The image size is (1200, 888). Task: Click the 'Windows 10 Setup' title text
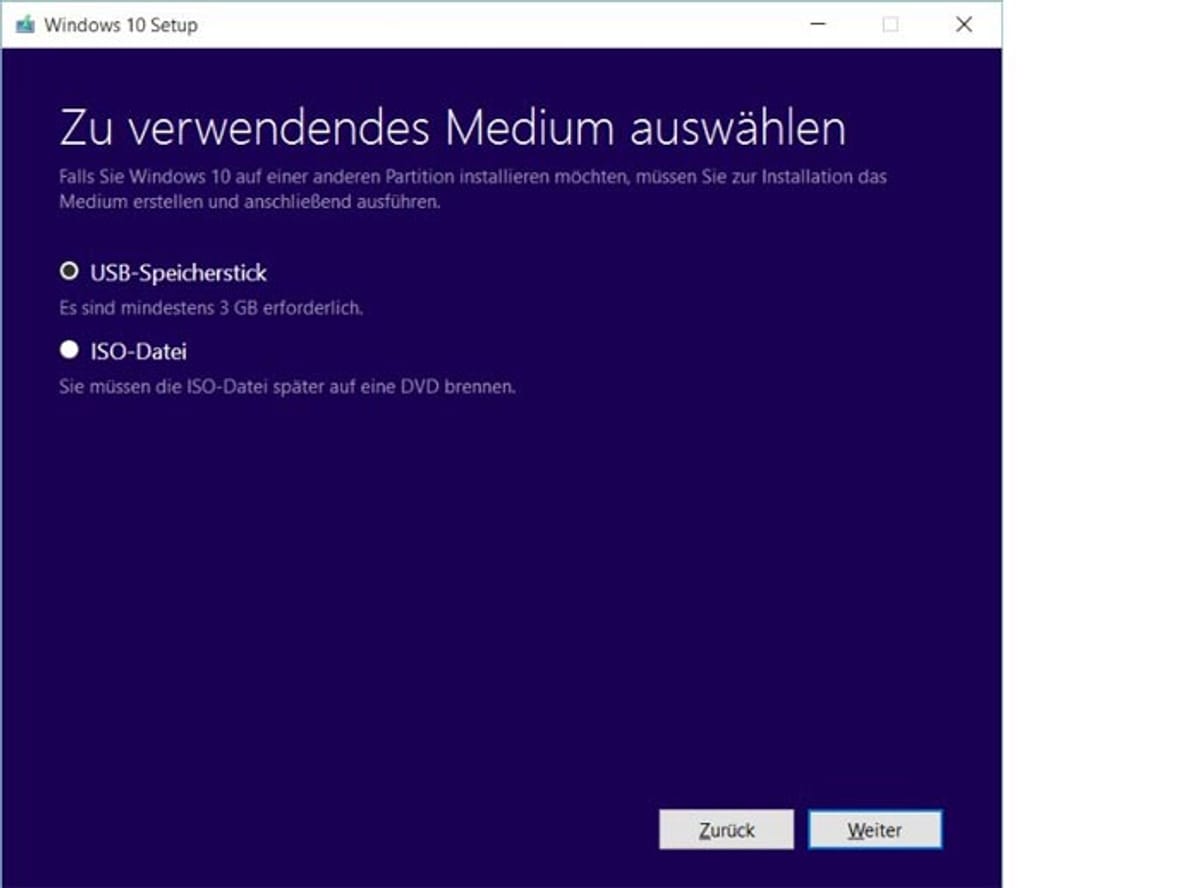pyautogui.click(x=121, y=25)
